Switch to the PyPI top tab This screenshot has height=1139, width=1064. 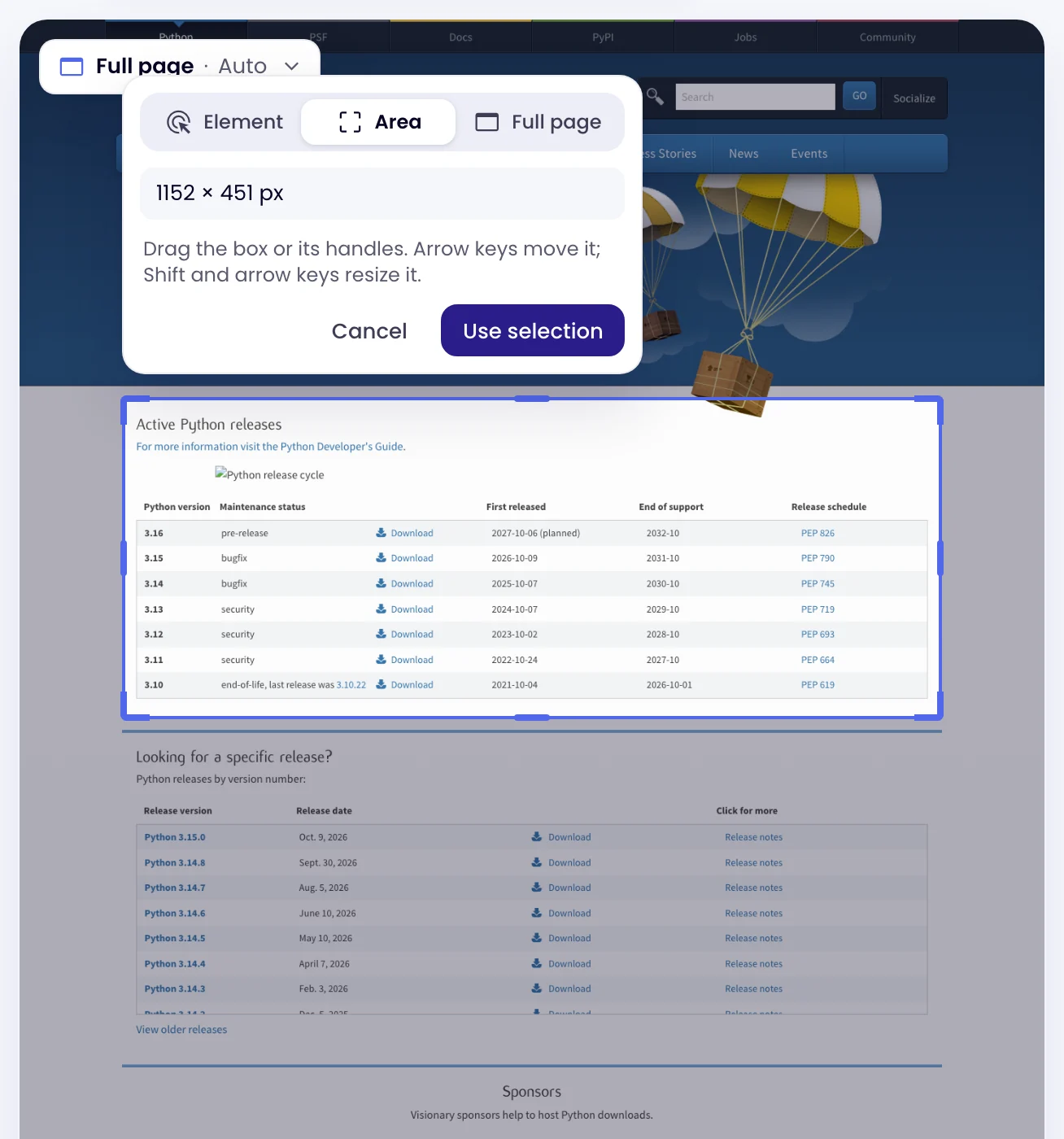click(x=603, y=37)
